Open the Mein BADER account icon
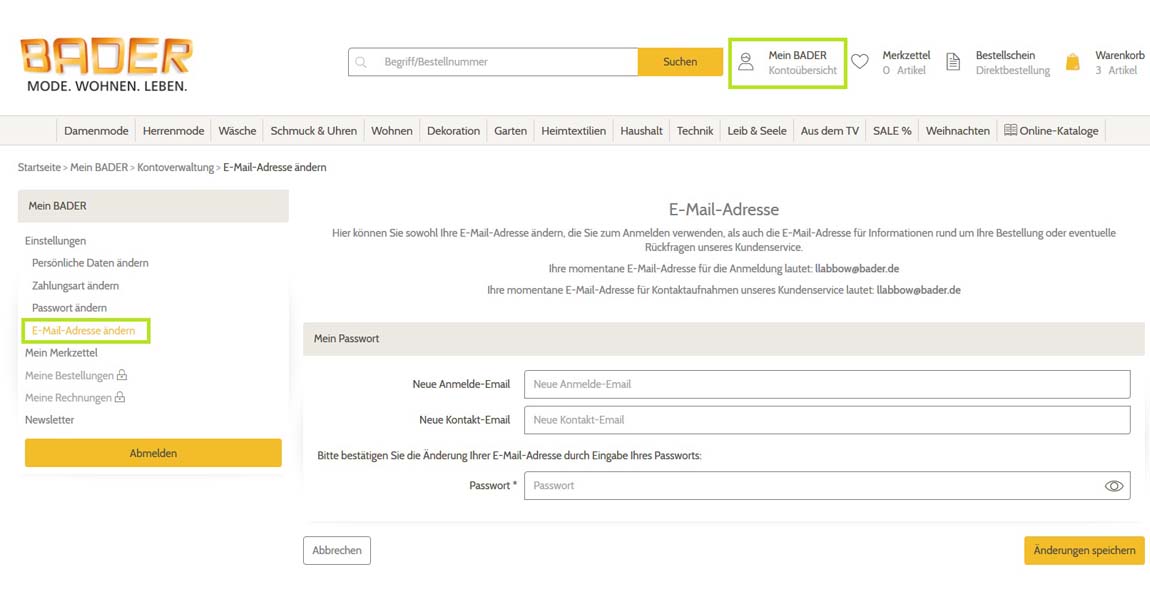 746,62
